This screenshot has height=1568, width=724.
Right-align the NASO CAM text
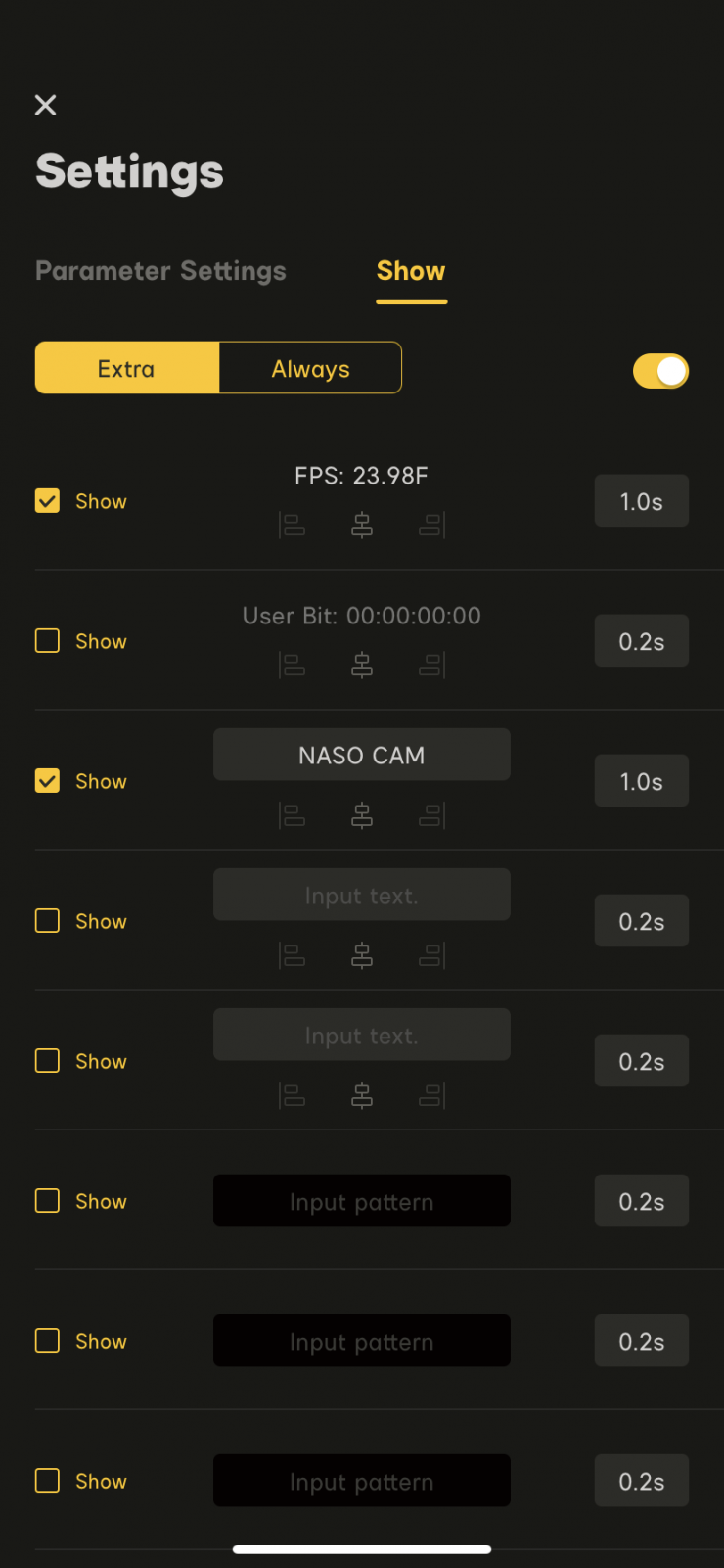(x=431, y=815)
